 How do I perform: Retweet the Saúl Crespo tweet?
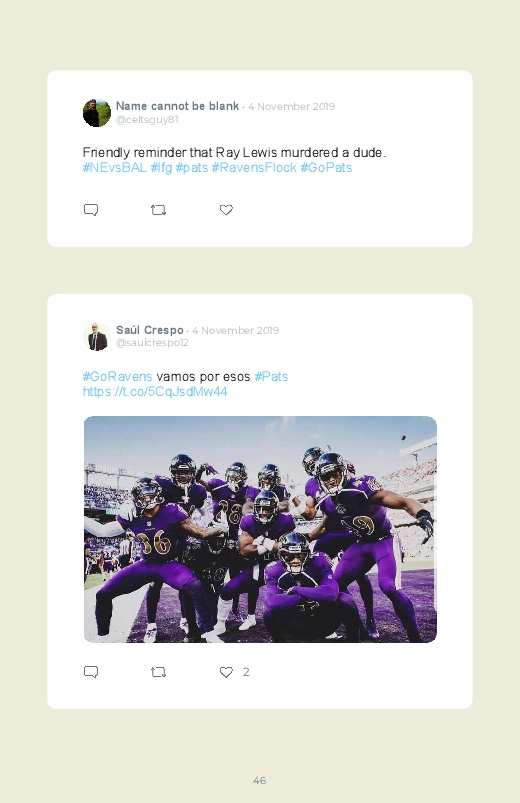click(158, 672)
